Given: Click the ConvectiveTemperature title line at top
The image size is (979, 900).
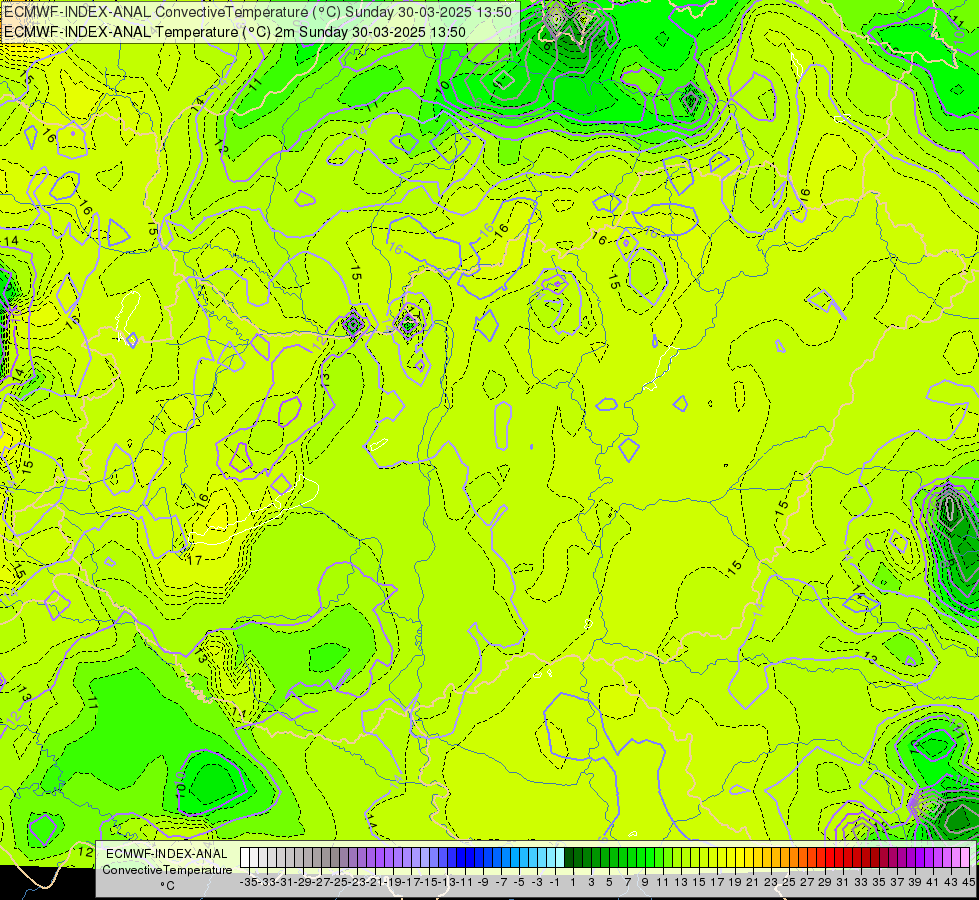Looking at the screenshot, I should click(x=258, y=12).
